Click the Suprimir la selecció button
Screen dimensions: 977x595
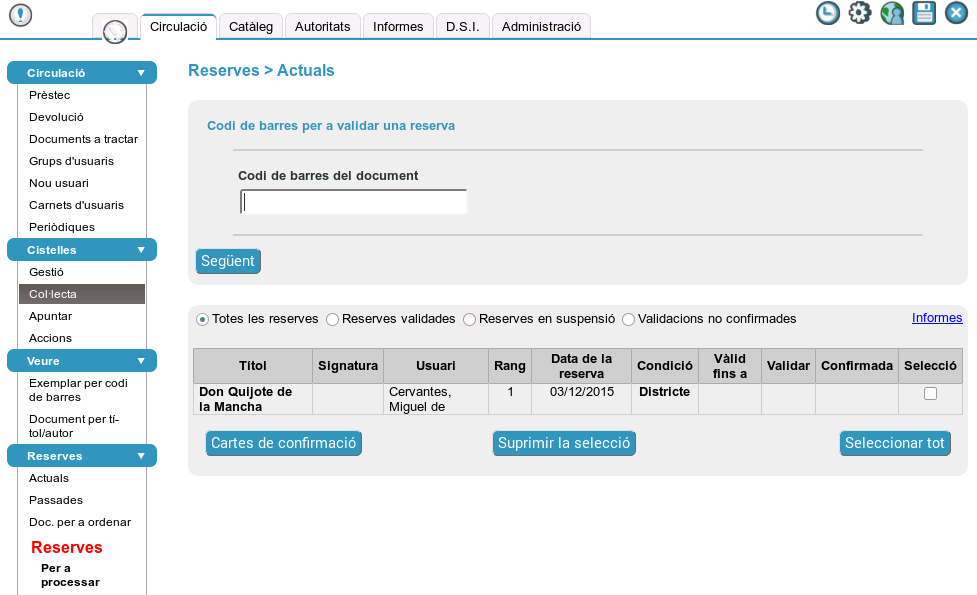(564, 443)
